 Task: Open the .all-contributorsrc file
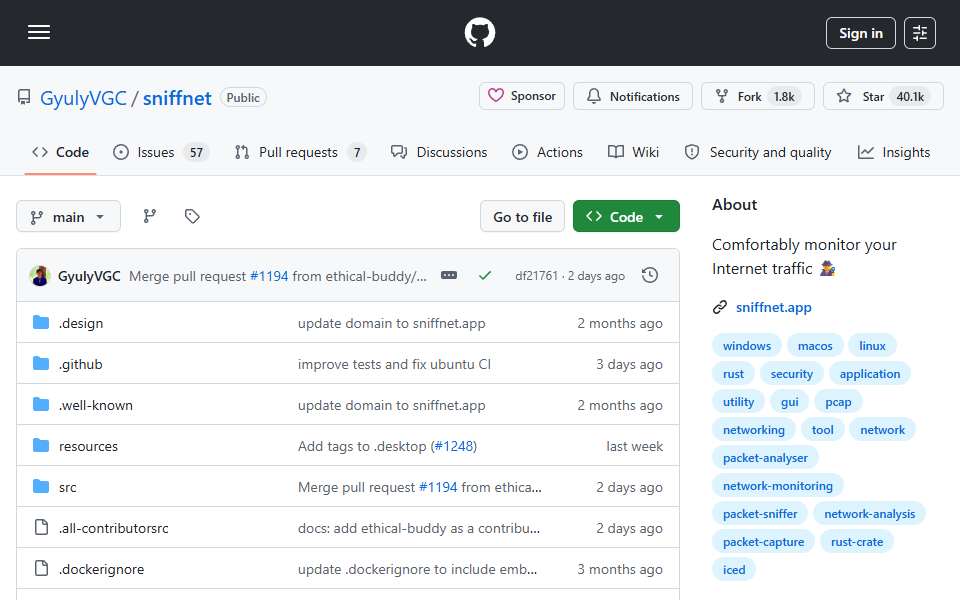(113, 528)
